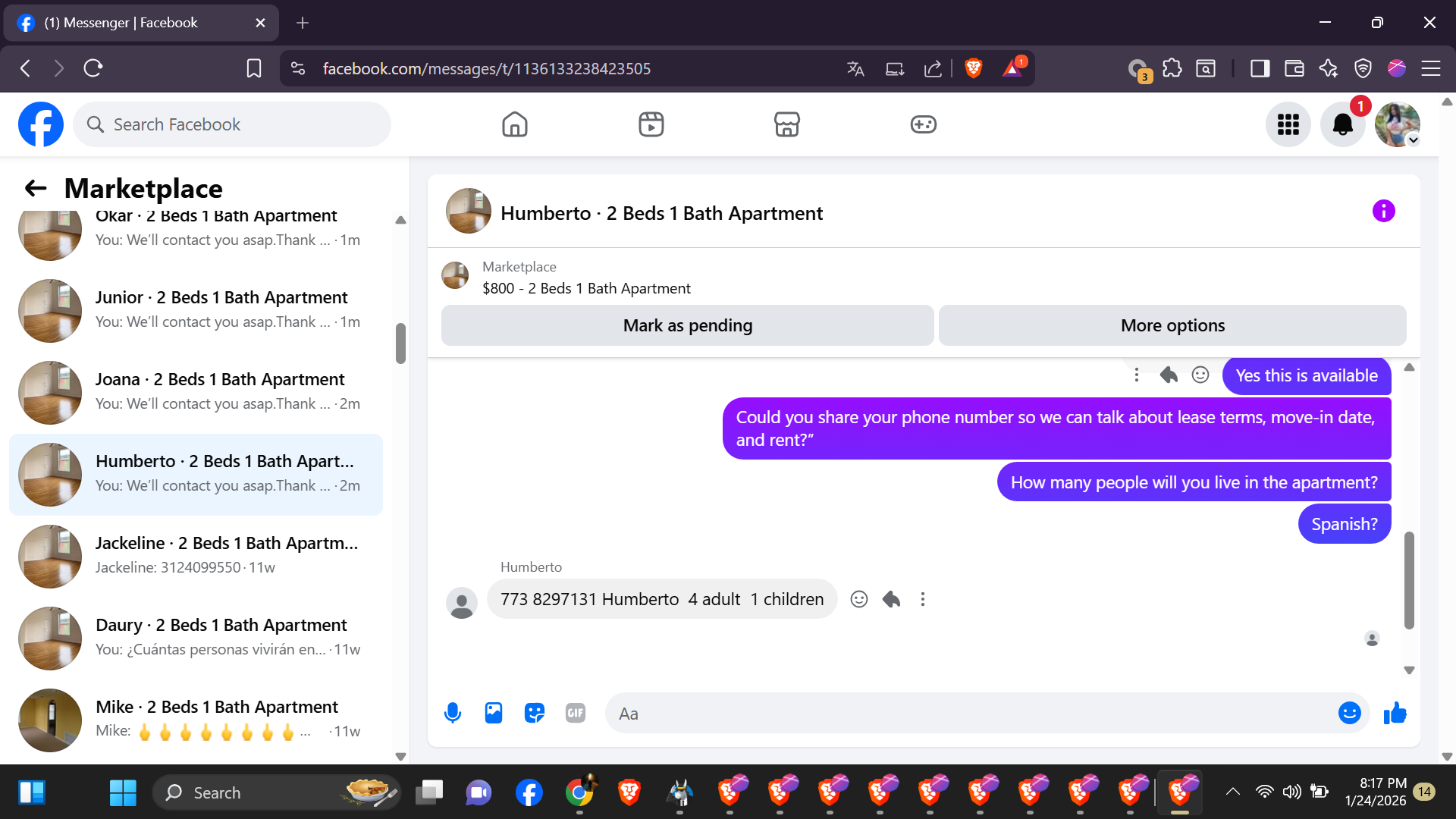Reply to Humberto's phone number message
The width and height of the screenshot is (1456, 819).
click(891, 599)
